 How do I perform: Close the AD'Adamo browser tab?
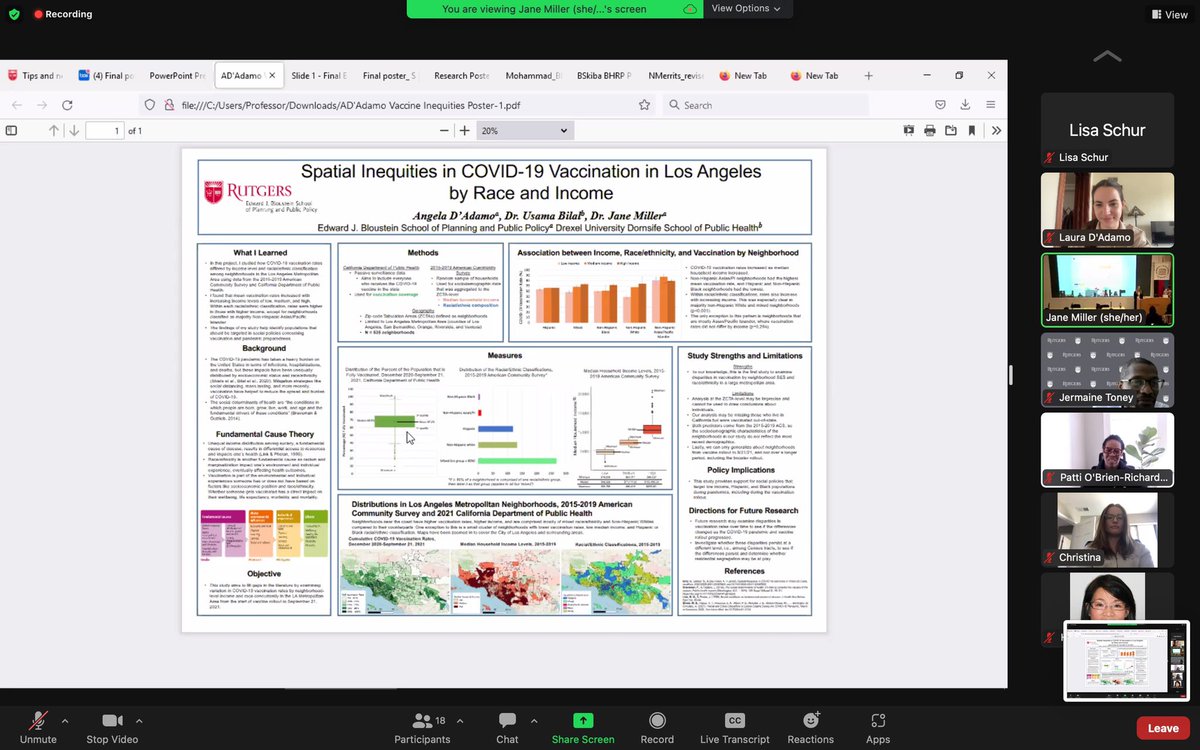(271, 76)
